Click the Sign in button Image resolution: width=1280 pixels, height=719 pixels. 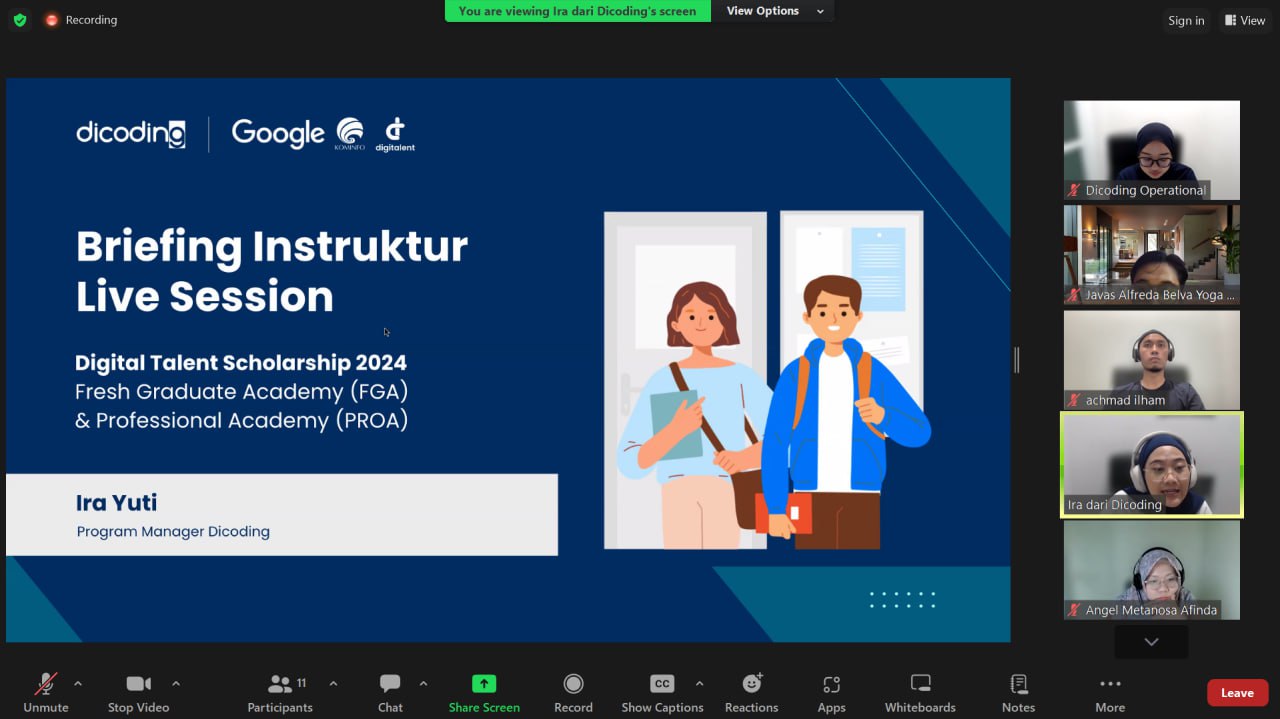(x=1186, y=20)
